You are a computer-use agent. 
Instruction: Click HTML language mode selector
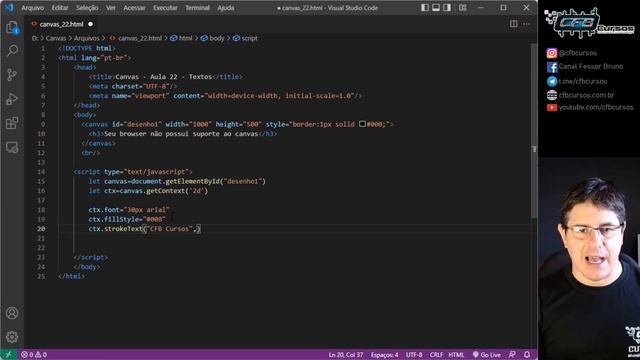456,355
